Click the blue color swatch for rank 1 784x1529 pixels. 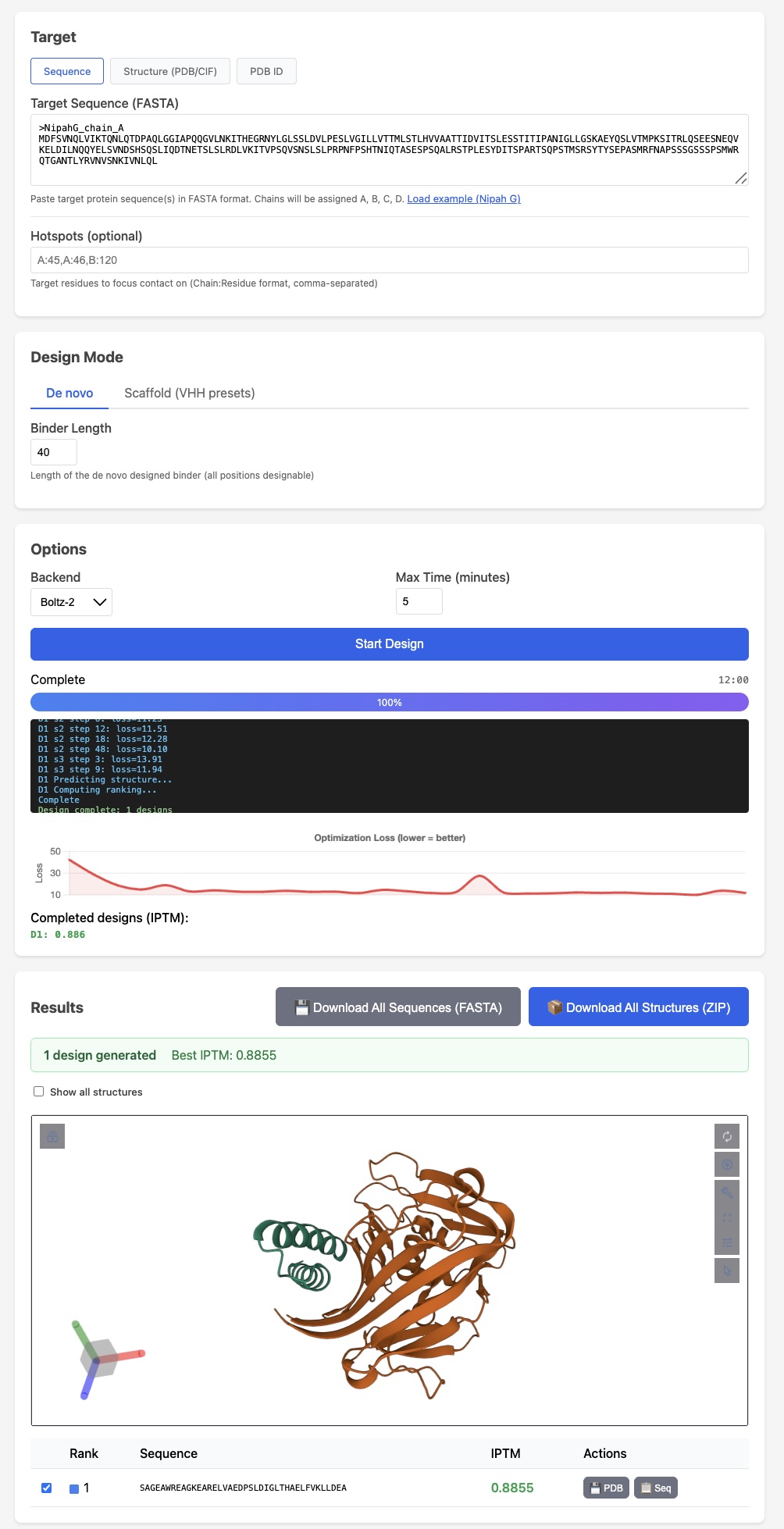pyautogui.click(x=74, y=1488)
